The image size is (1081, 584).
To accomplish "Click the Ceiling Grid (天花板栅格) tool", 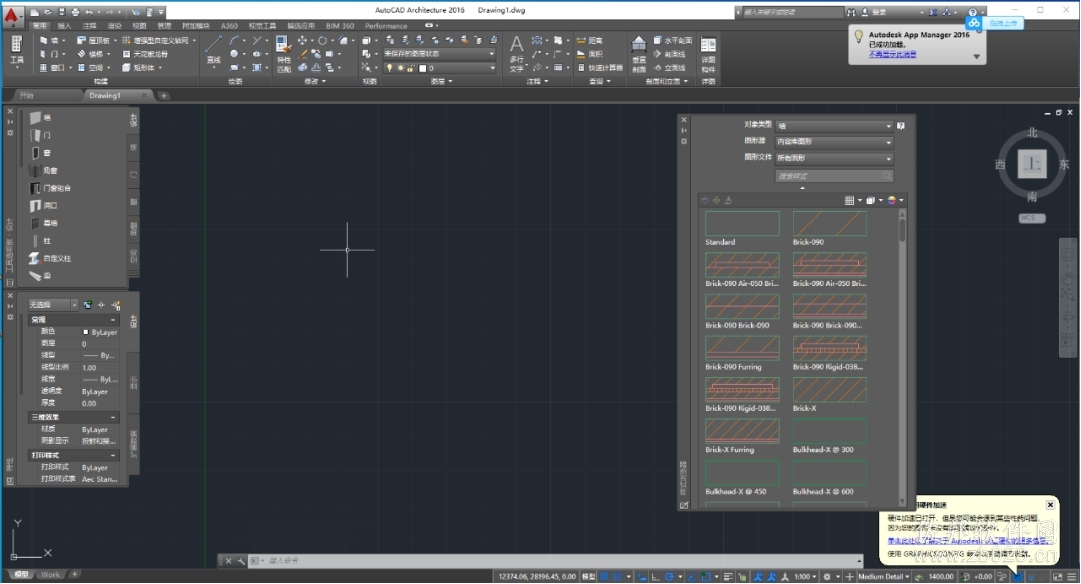I will 145,54.
